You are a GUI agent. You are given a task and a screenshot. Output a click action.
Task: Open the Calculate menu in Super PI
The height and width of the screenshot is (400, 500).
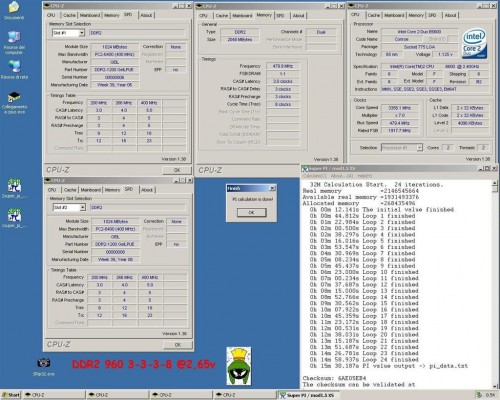pyautogui.click(x=314, y=176)
